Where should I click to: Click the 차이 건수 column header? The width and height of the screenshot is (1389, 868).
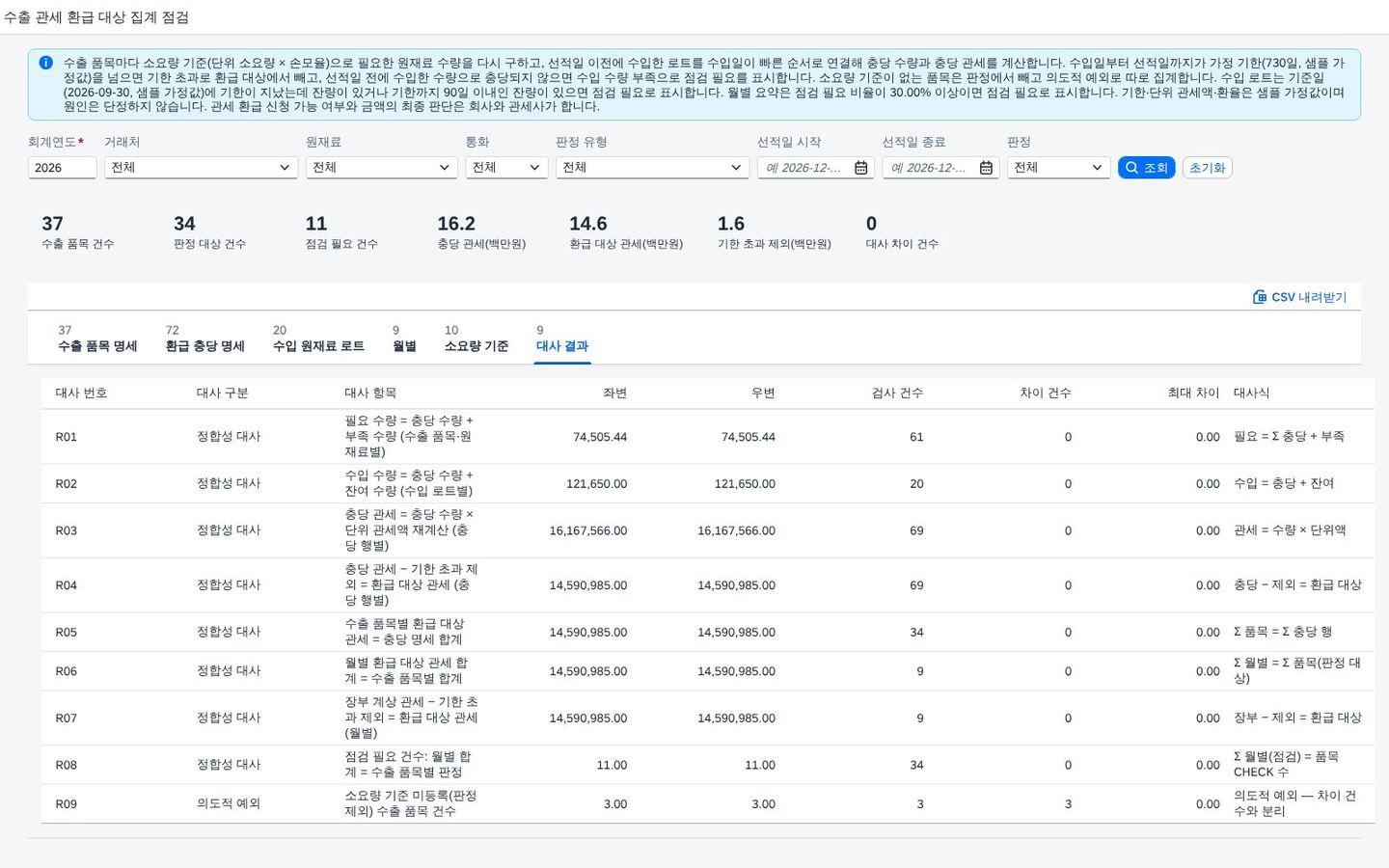pos(1046,393)
